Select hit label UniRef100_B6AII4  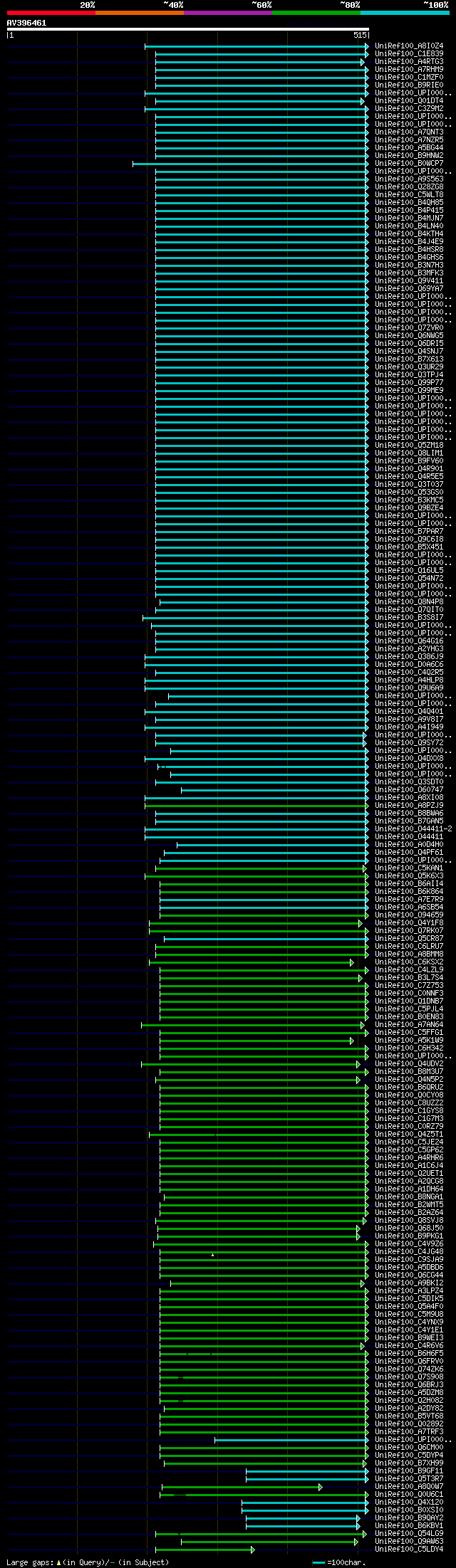pos(409,884)
